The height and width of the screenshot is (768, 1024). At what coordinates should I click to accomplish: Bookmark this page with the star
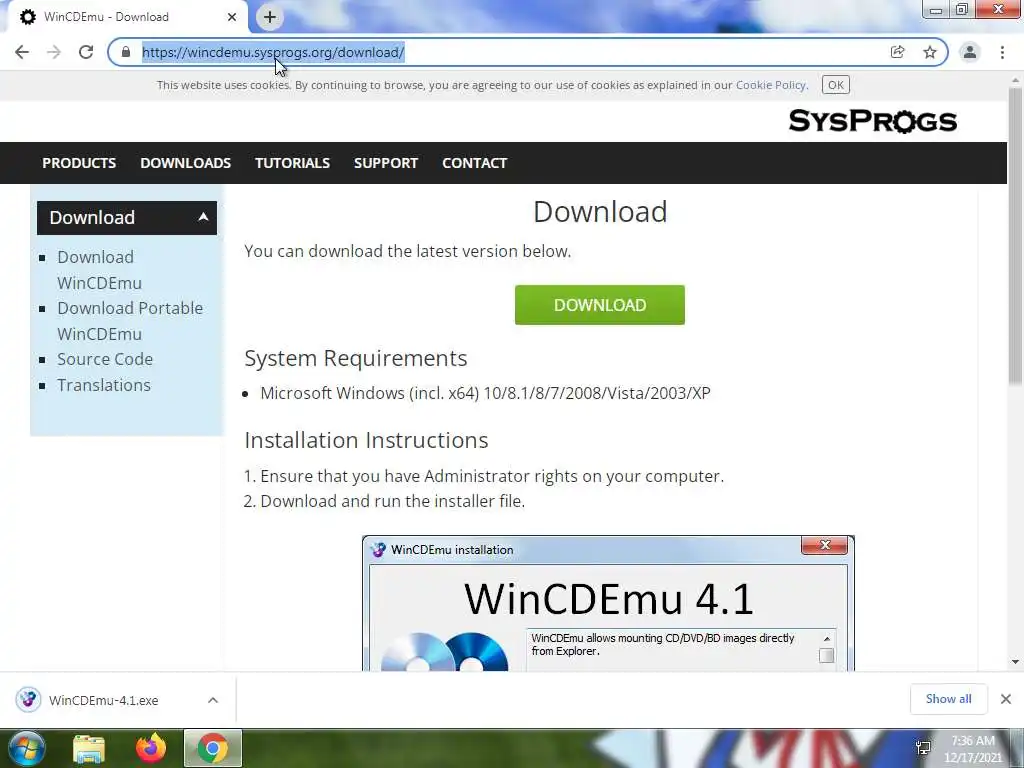tap(930, 52)
